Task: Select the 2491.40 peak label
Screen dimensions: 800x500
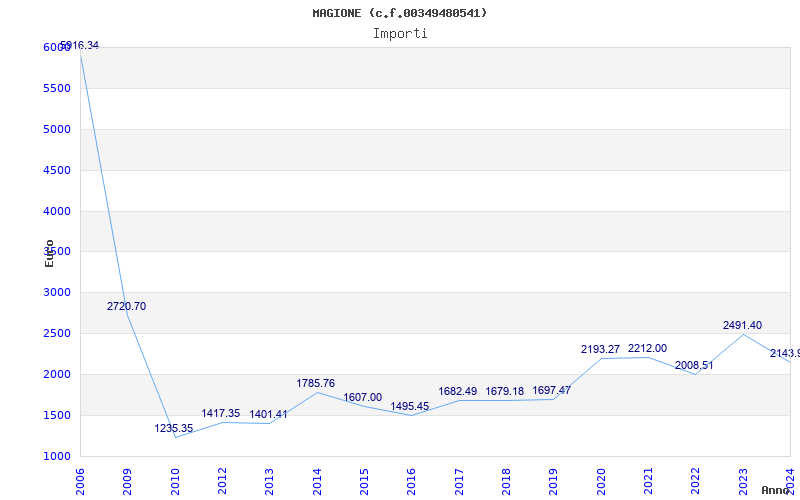Action: 742,325
